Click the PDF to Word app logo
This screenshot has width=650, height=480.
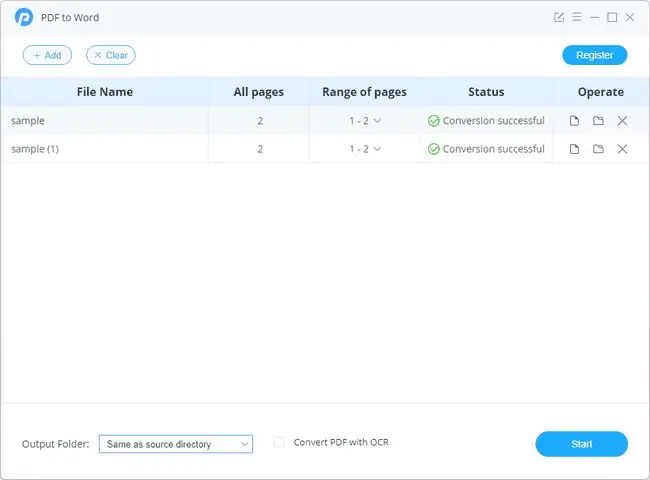24,17
